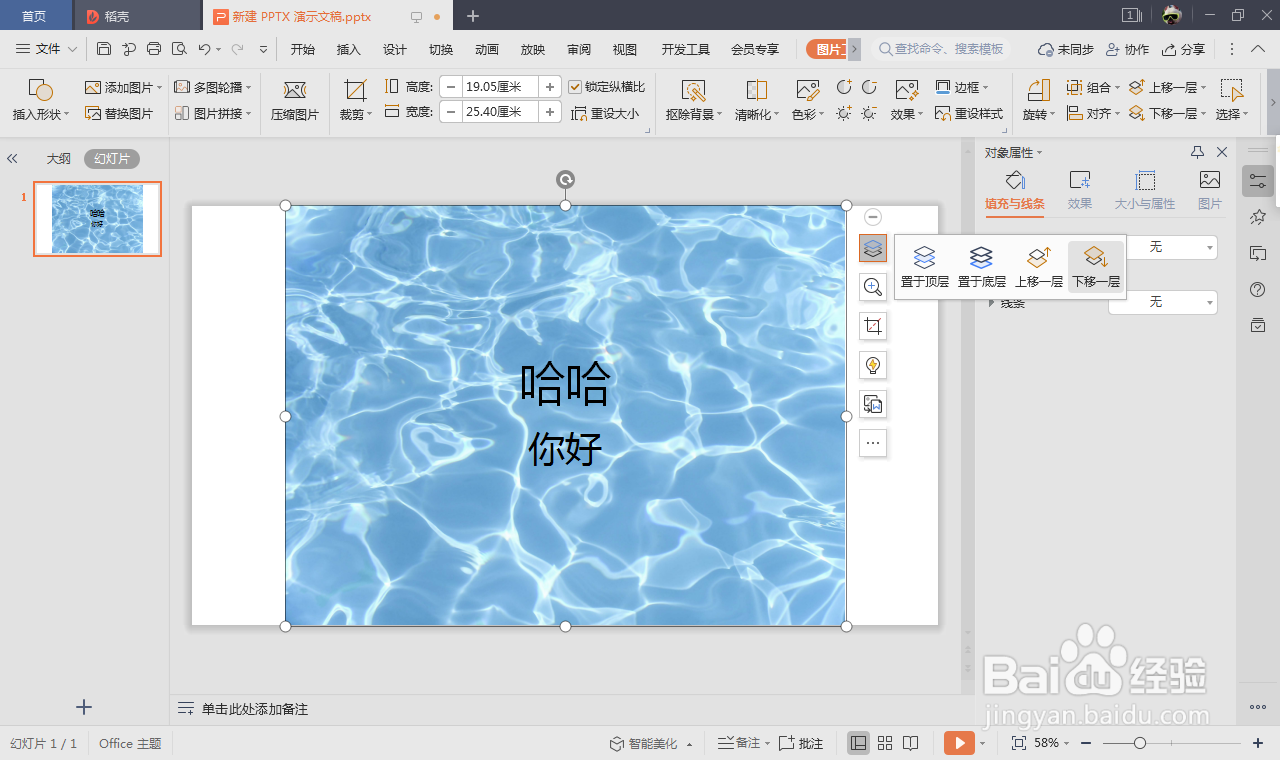Click the floating crop icon beside image
This screenshot has height=760, width=1280.
tap(873, 326)
